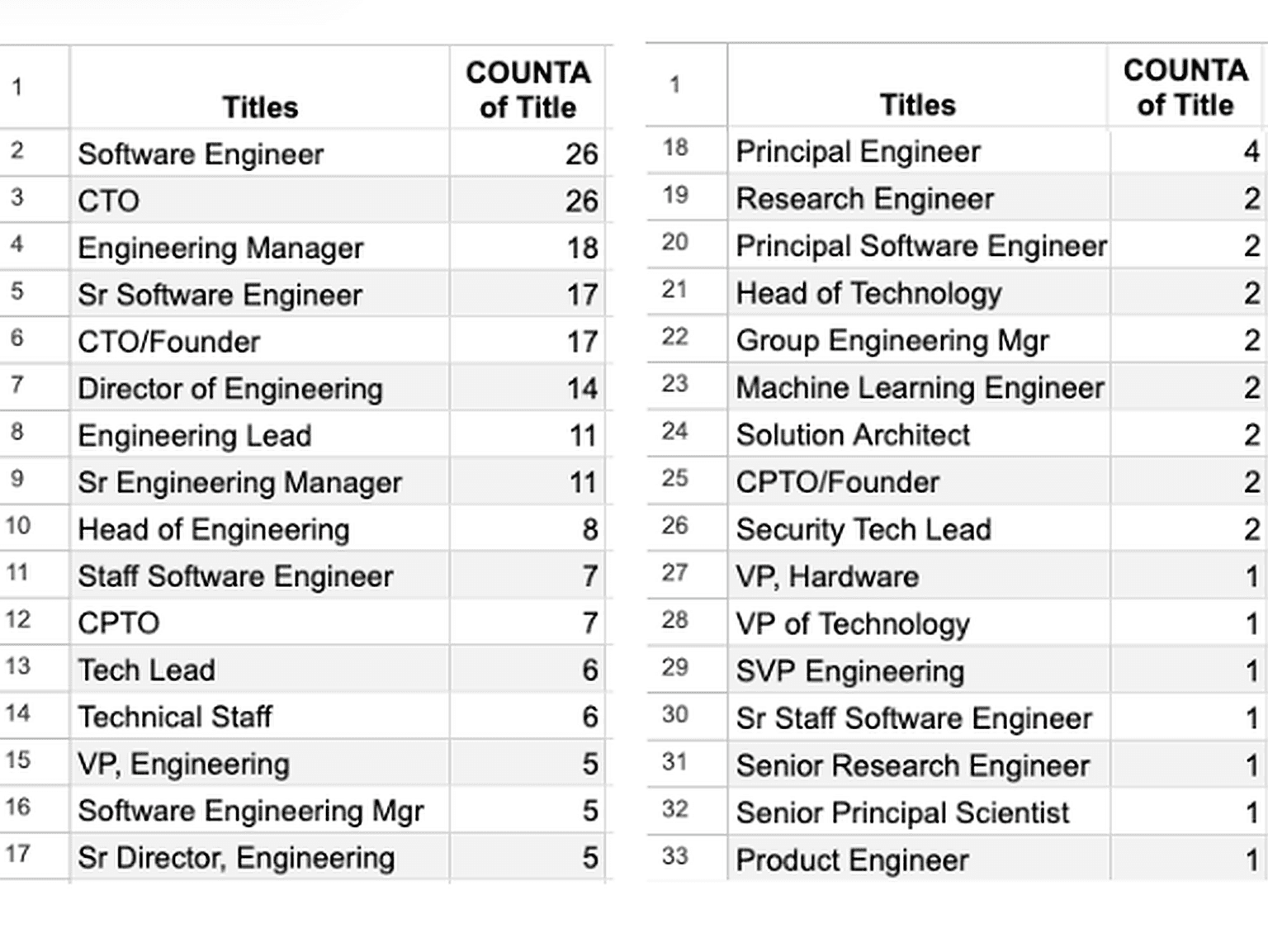Click the Sr Director, Engineering cell

tap(259, 858)
